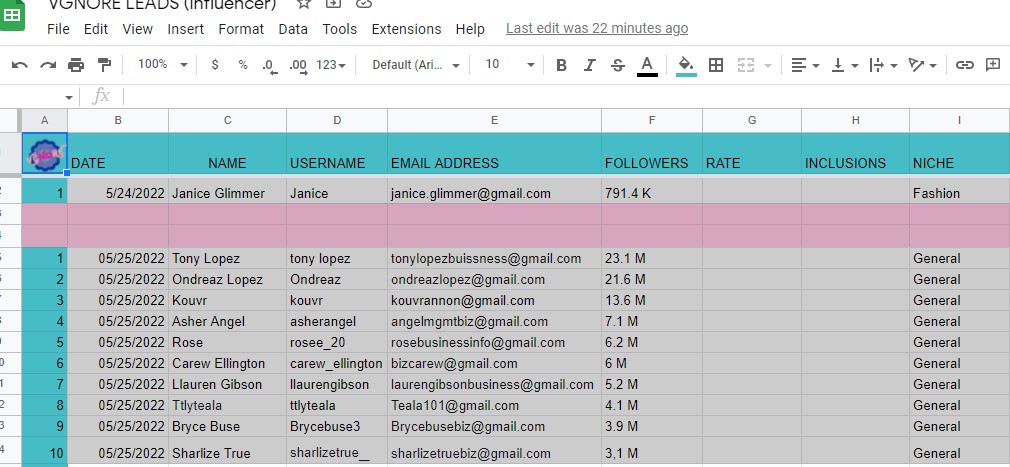Viewport: 1010px width, 467px height.
Task: Open the name box dropdown arrow
Action: click(x=68, y=98)
